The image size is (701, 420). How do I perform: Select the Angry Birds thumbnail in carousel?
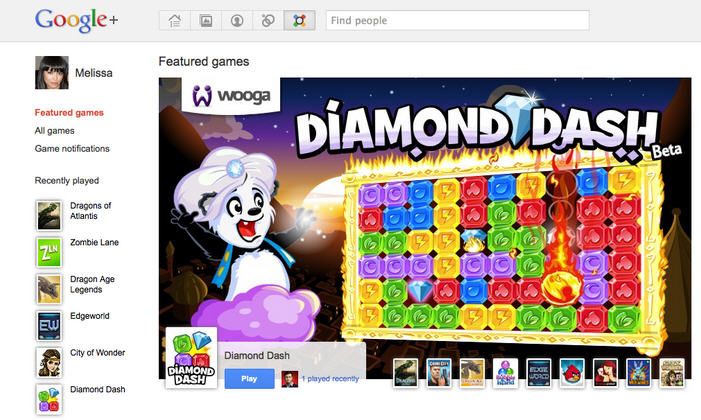click(x=572, y=373)
